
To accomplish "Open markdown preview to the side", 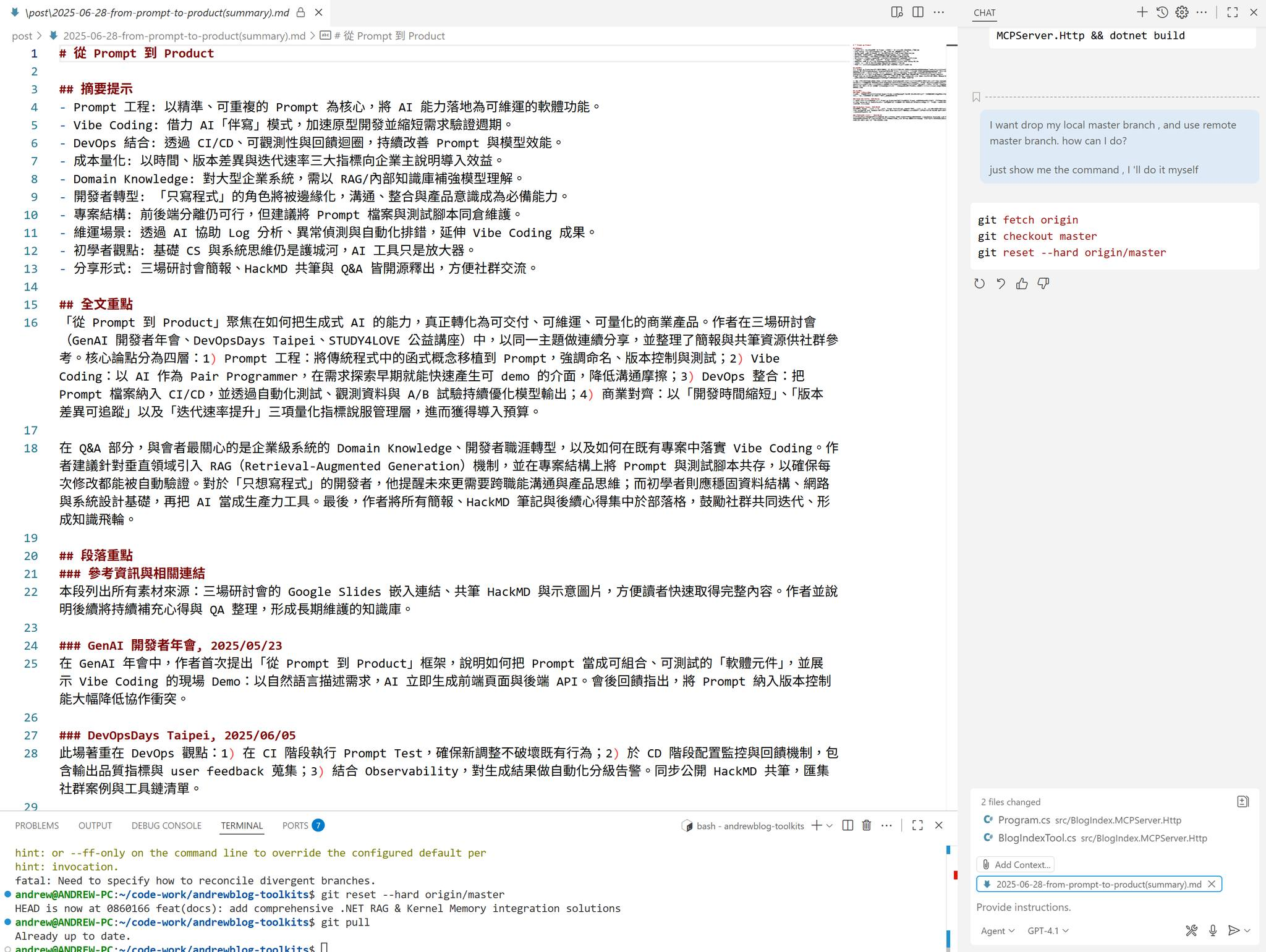I will (x=896, y=12).
